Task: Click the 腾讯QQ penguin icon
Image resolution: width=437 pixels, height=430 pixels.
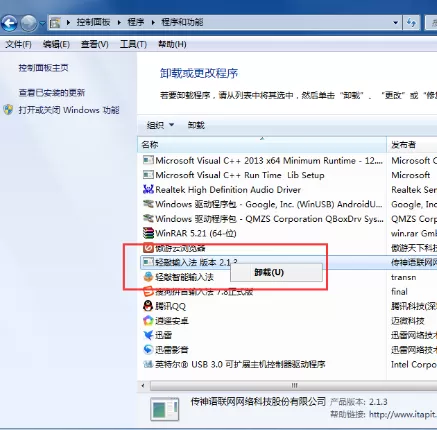Action: pyautogui.click(x=148, y=306)
